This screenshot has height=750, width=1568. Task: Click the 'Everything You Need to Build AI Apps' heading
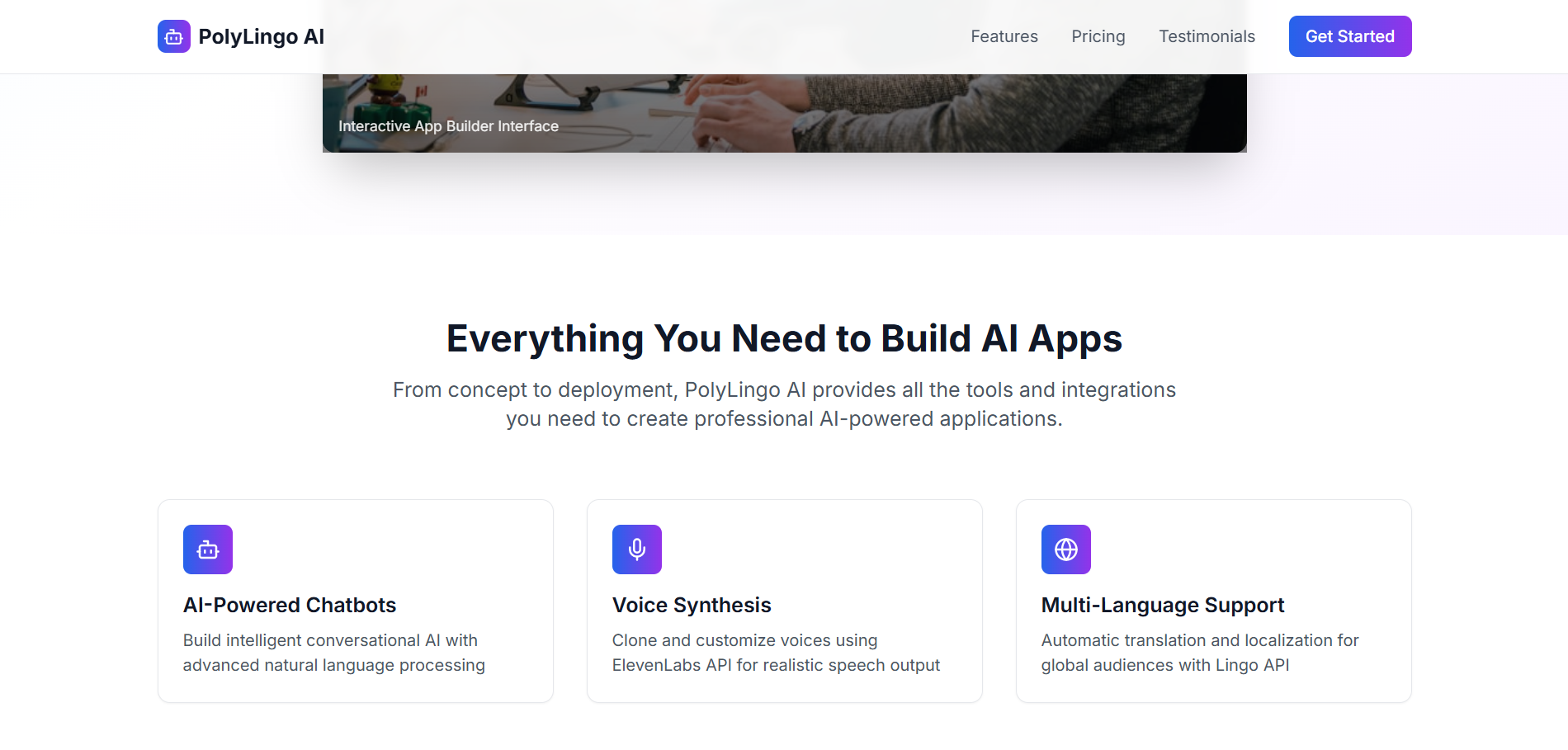[x=784, y=338]
